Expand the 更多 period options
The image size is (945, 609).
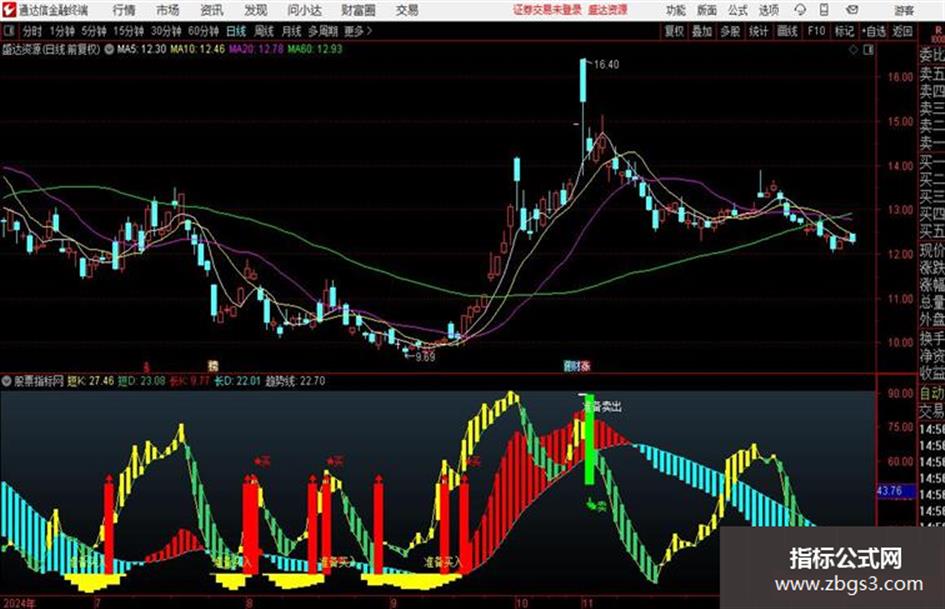[358, 31]
